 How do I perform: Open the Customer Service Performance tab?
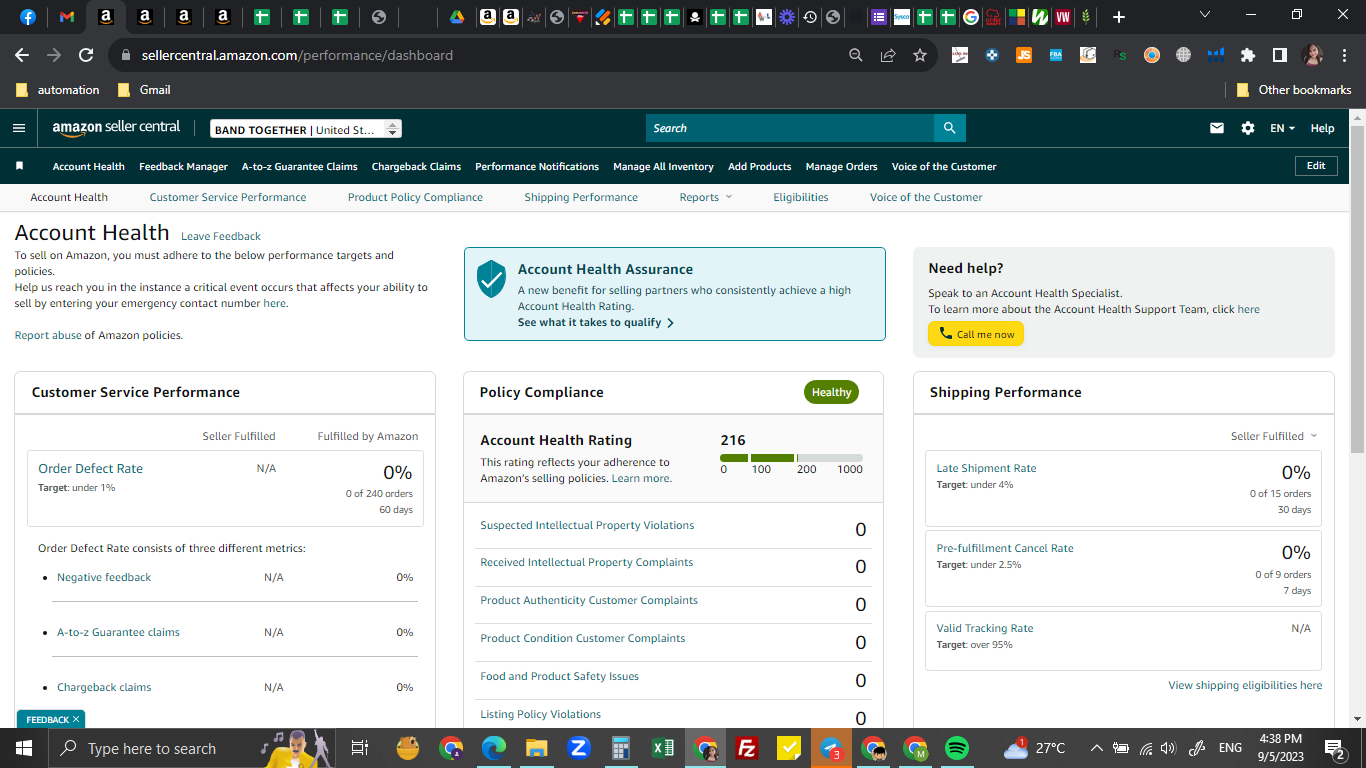tap(228, 197)
